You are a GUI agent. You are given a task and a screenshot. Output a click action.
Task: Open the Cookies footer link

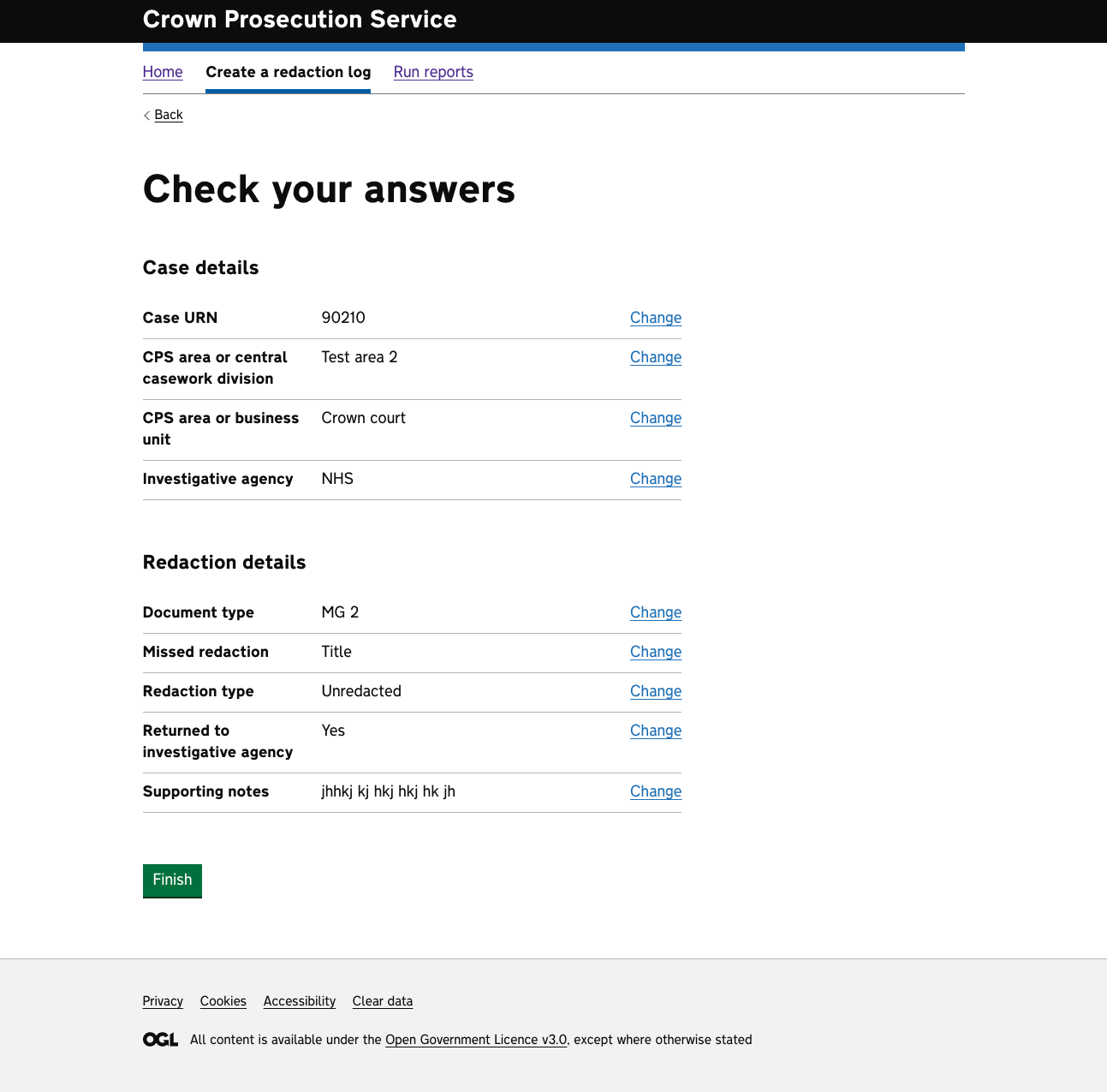pos(223,1001)
